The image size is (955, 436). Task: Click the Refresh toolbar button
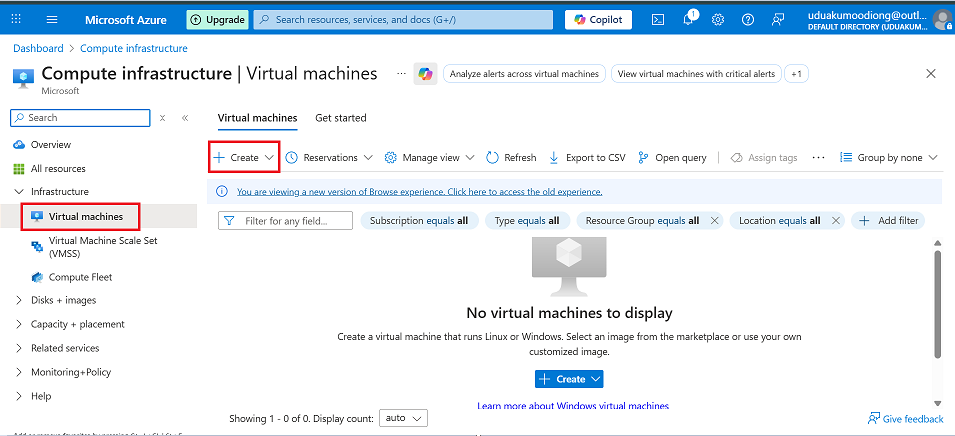tap(511, 158)
